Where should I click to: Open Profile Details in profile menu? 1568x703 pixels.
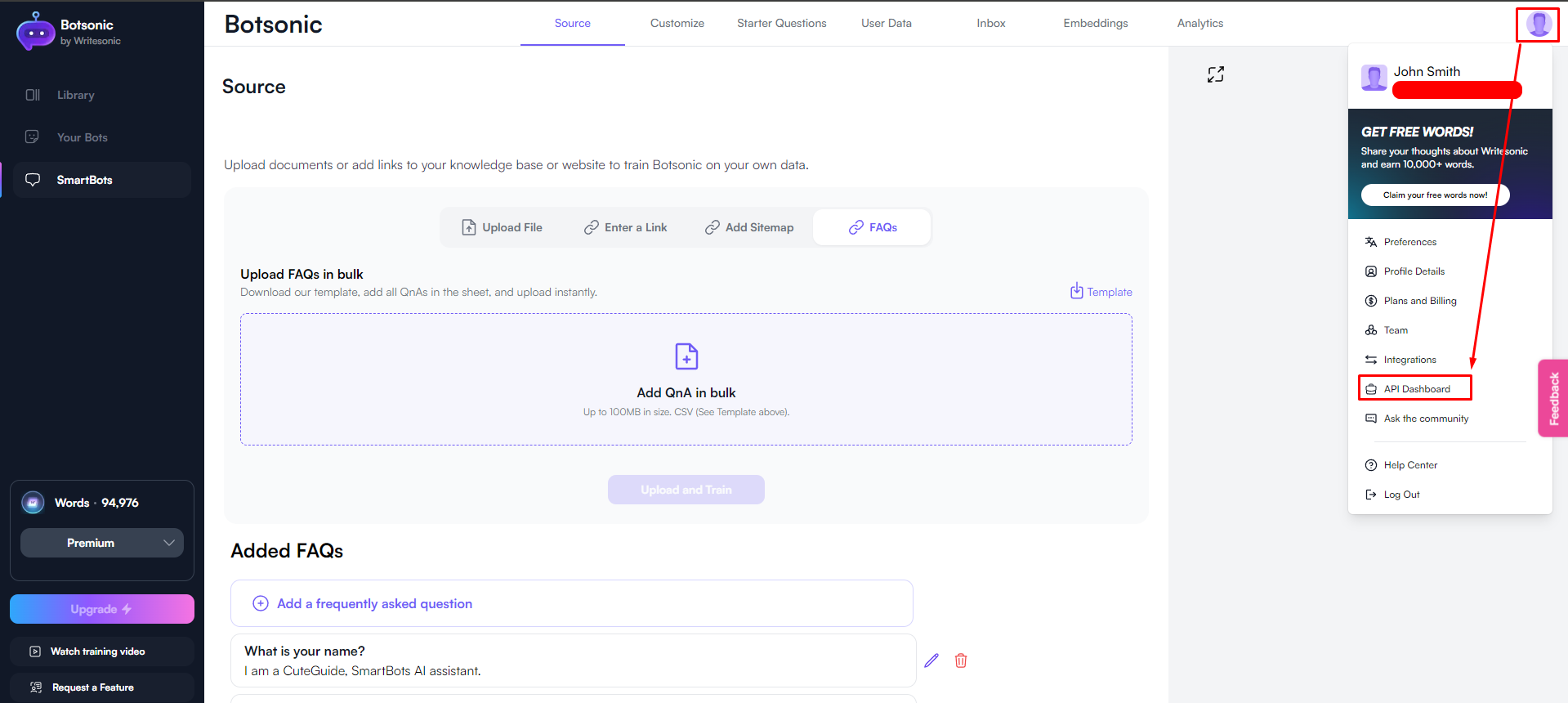click(x=1414, y=271)
